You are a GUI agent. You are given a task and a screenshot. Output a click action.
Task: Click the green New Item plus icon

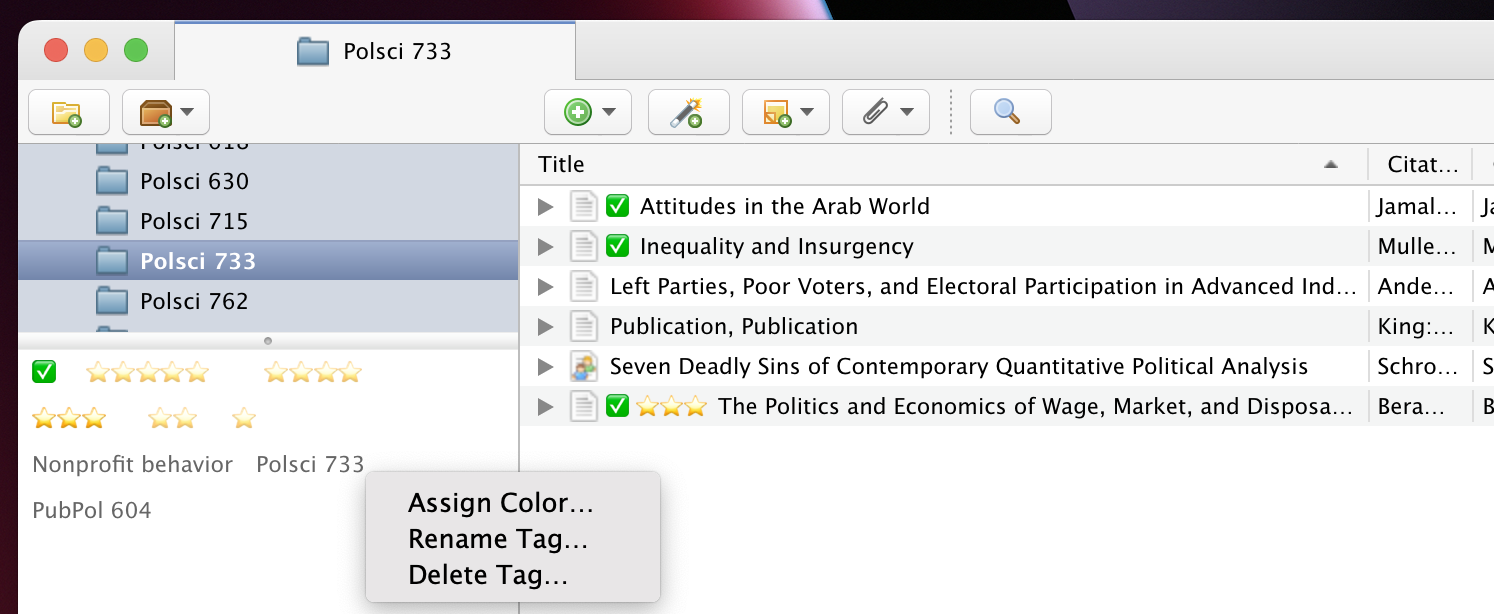click(x=579, y=112)
